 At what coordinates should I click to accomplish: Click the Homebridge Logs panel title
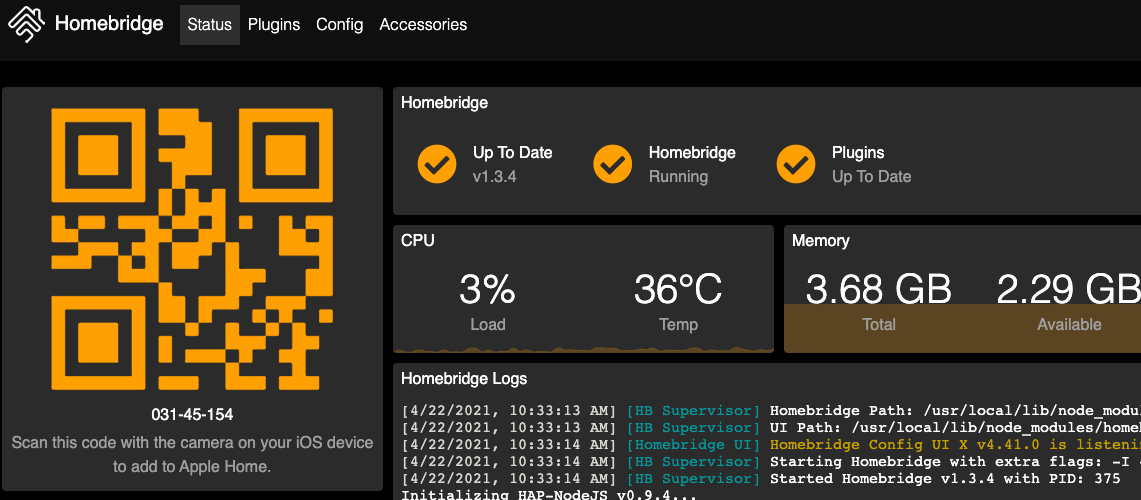point(463,378)
